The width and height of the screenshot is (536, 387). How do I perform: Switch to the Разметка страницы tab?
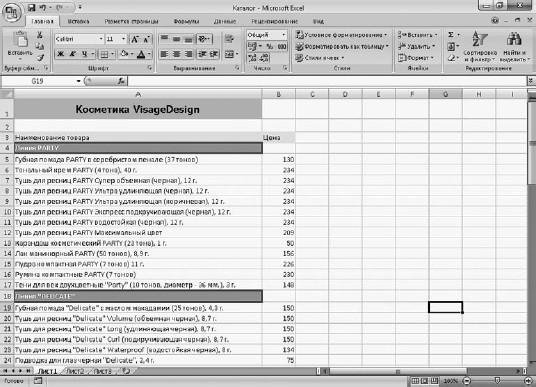131,21
